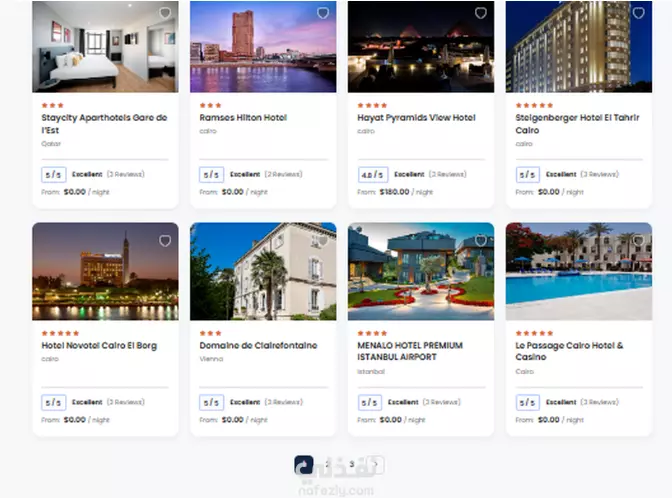Wishlist MENALO HOTEL PREMIUM with heart icon

(x=481, y=241)
